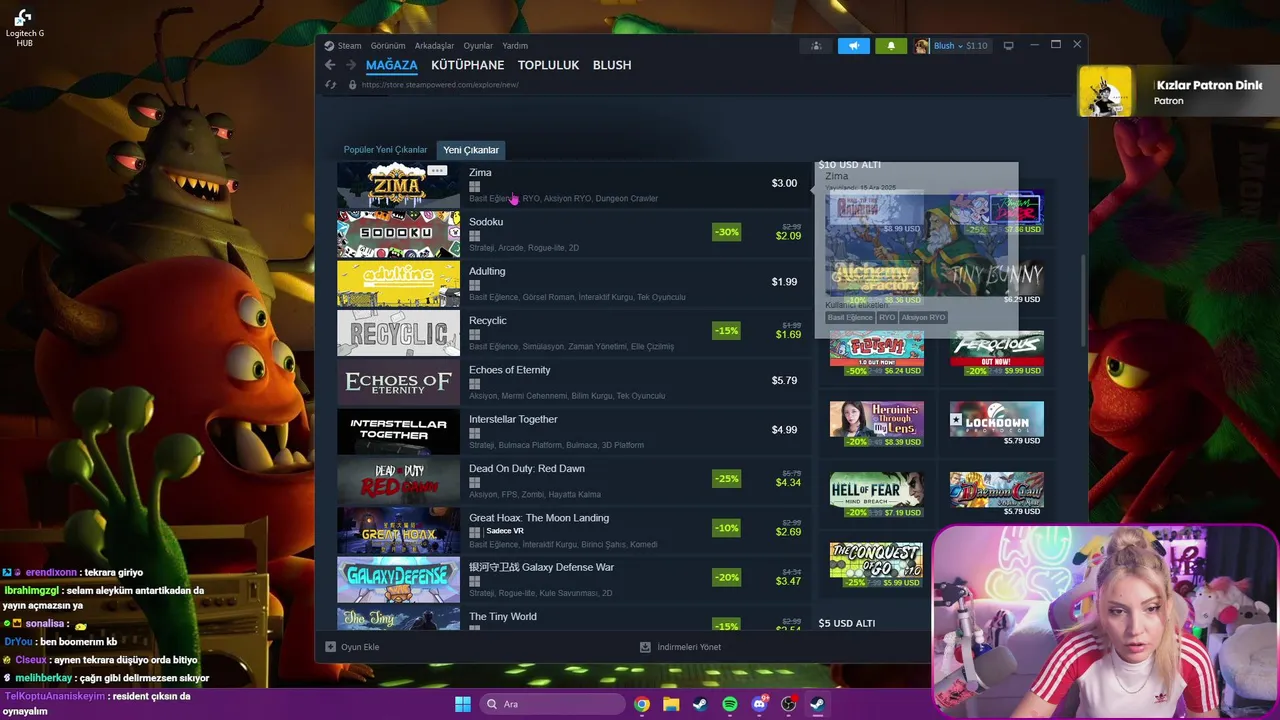Open the first Steam icon in taskbar
1280x720 pixels.
pyautogui.click(x=700, y=704)
